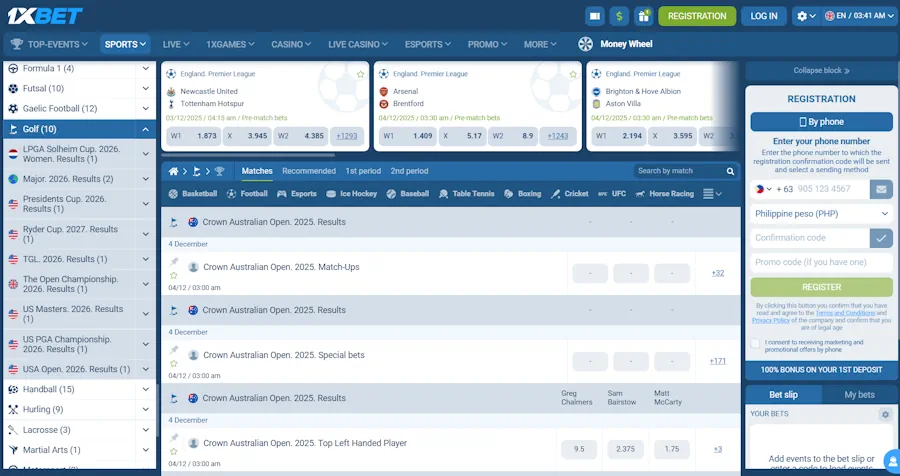Viewport: 900px width, 476px height.
Task: Click the phone number input field
Action: coord(831,189)
